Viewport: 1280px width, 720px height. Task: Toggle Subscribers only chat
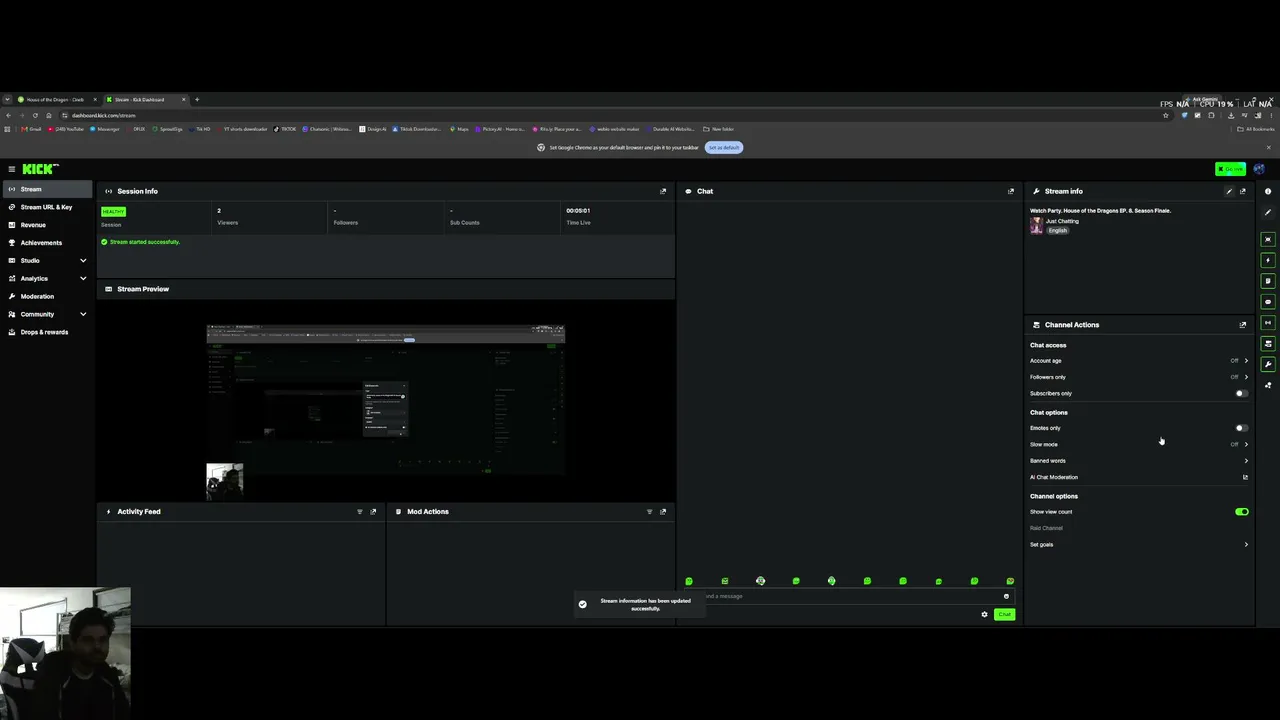click(x=1241, y=394)
